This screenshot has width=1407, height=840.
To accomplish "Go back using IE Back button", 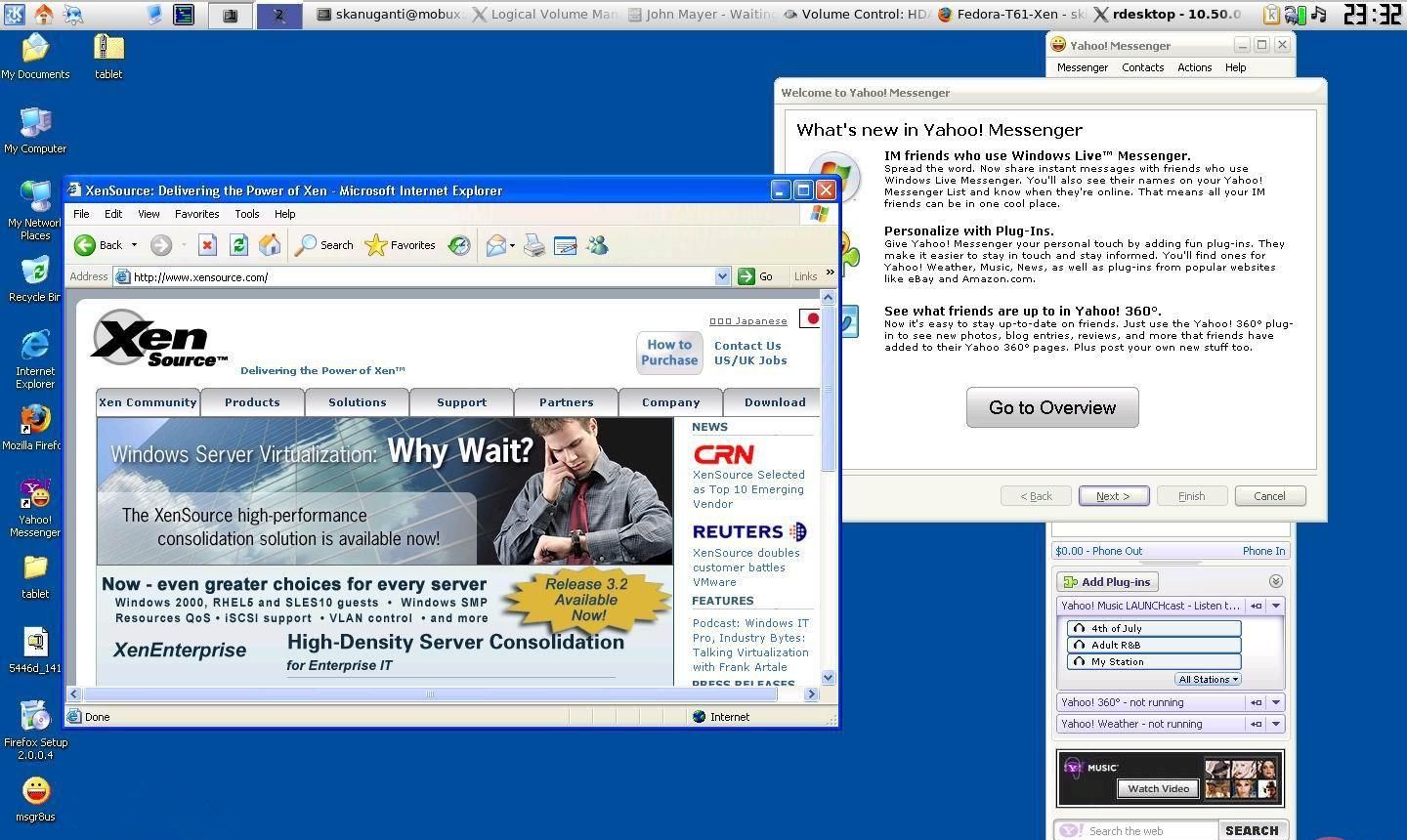I will click(99, 245).
